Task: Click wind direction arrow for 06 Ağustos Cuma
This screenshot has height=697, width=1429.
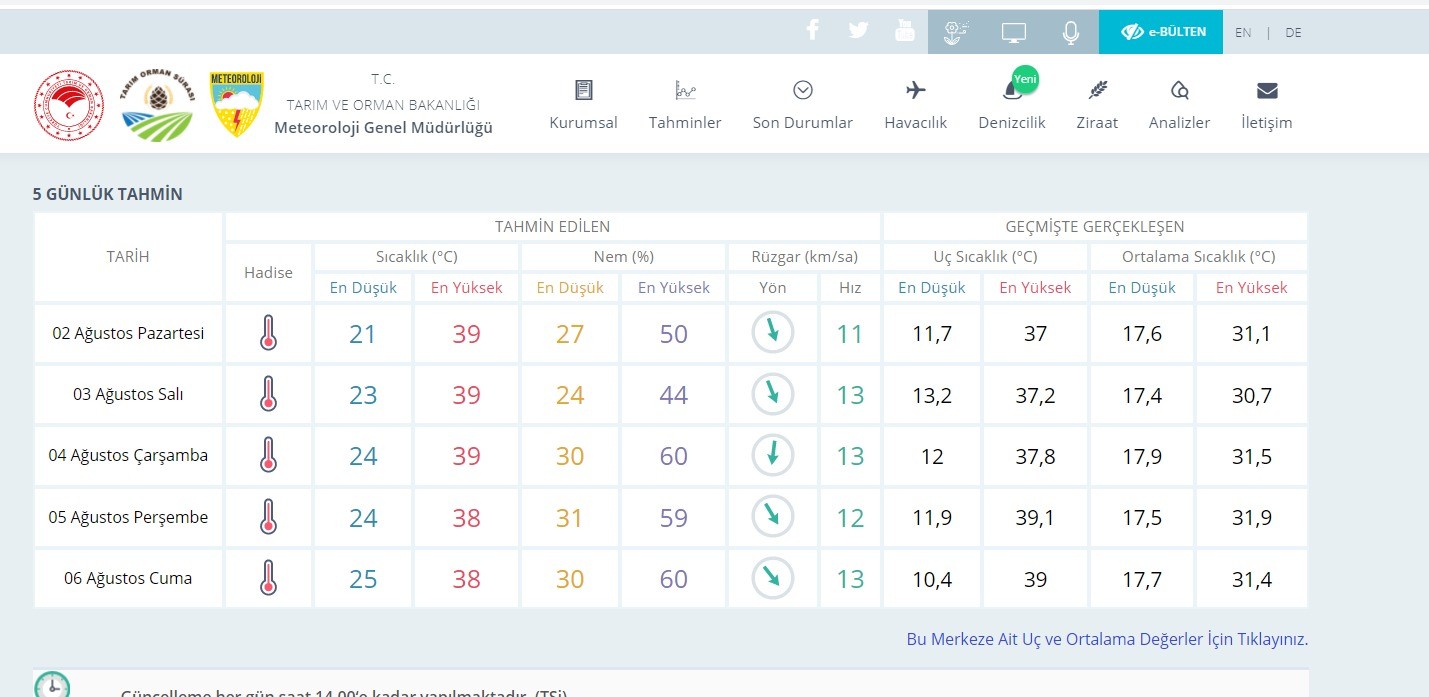Action: point(773,578)
